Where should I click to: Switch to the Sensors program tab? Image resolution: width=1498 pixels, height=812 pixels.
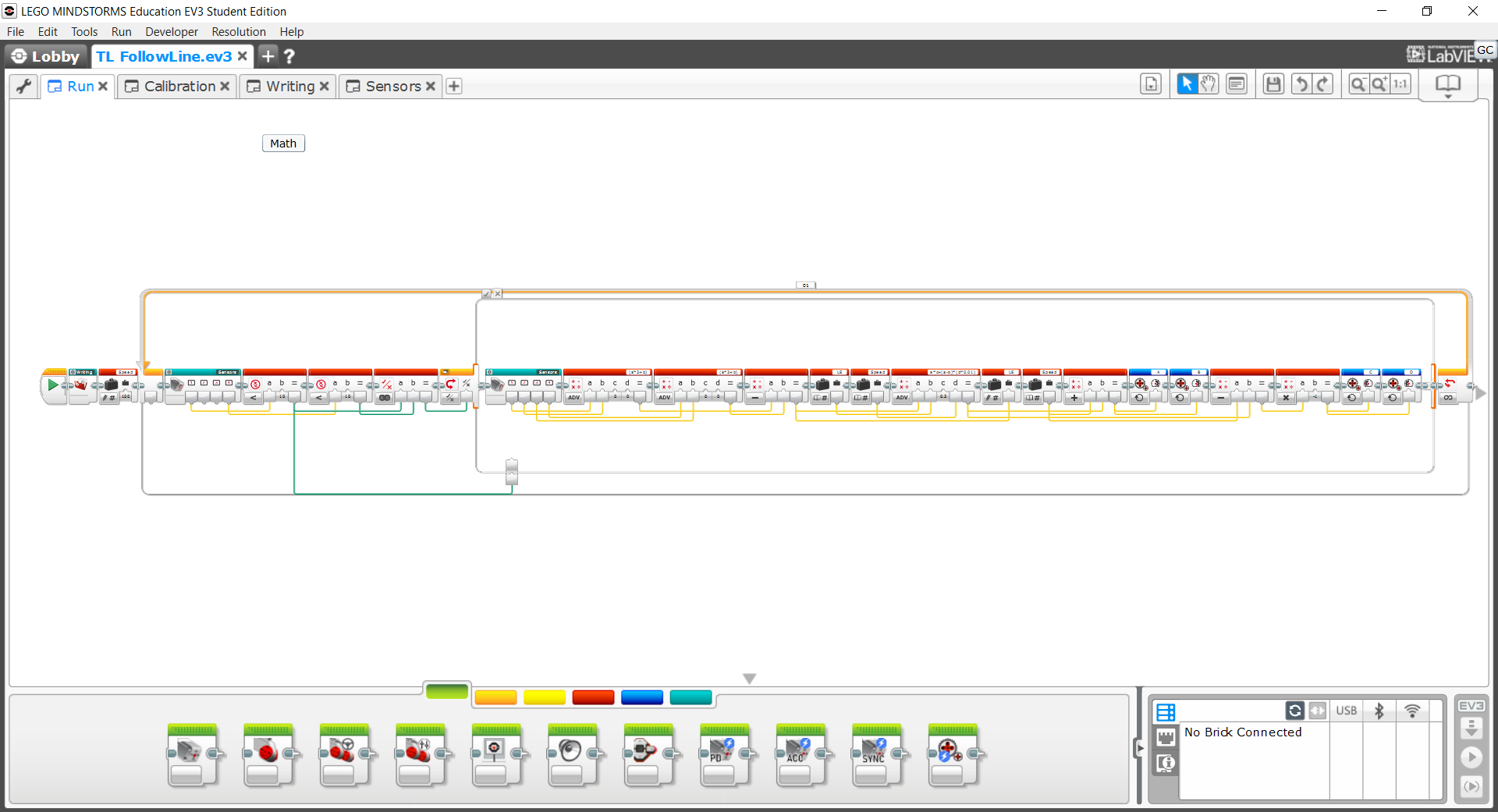pos(392,86)
